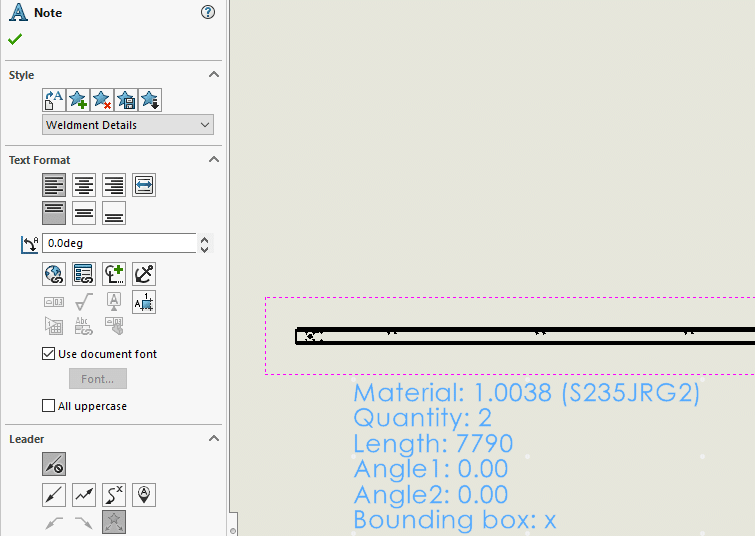Uncheck Use document font checkbox
Image resolution: width=755 pixels, height=536 pixels.
pos(48,354)
